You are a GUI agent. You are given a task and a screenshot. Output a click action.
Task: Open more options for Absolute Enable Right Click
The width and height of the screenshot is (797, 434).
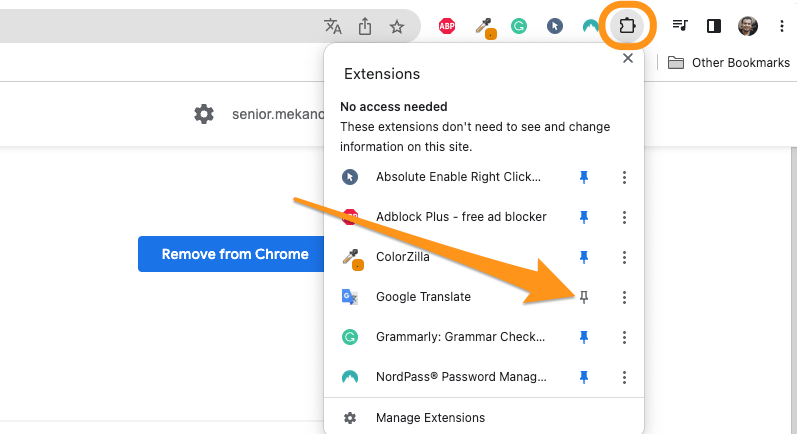(x=624, y=177)
